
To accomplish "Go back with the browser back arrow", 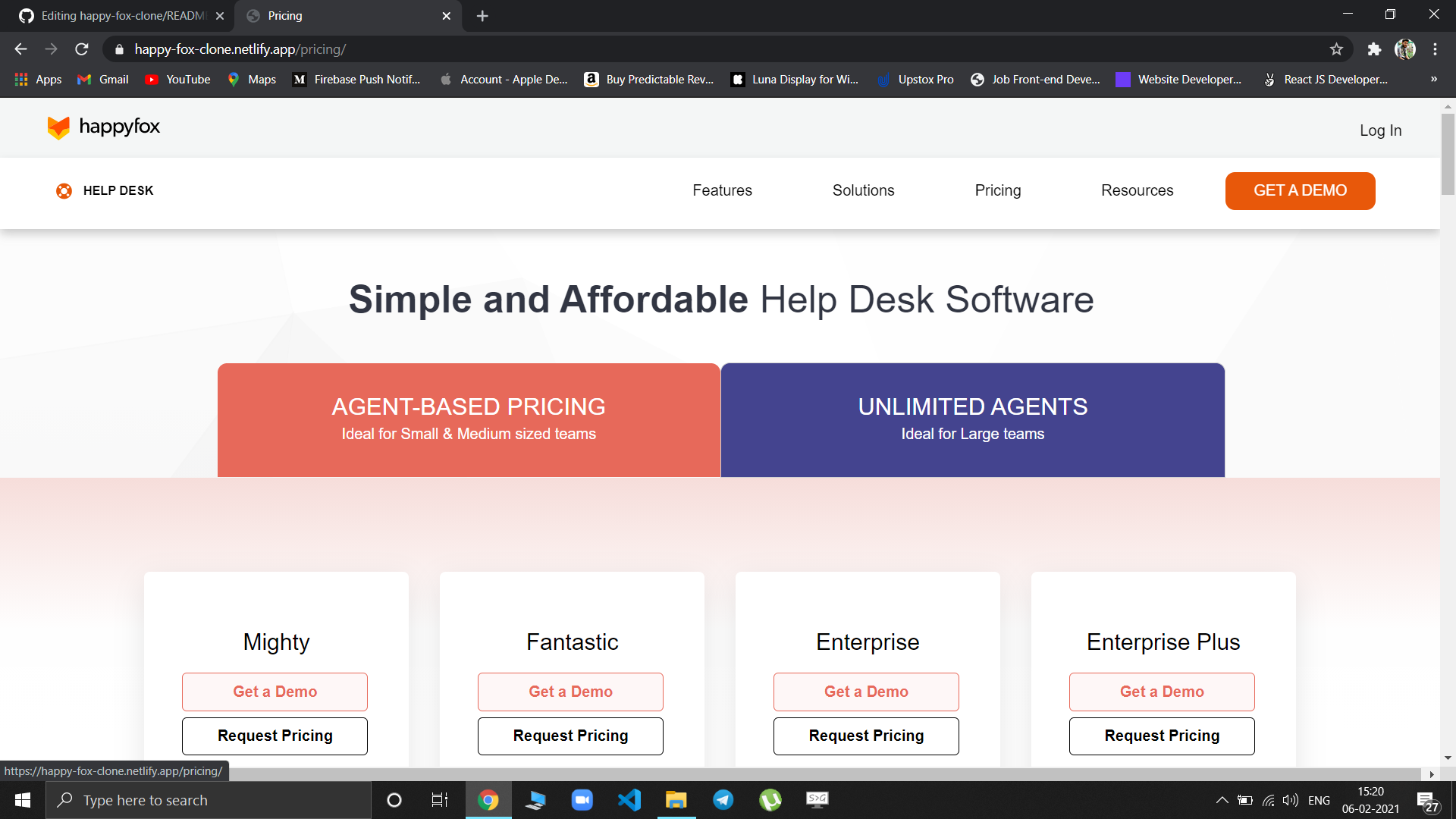I will [20, 49].
